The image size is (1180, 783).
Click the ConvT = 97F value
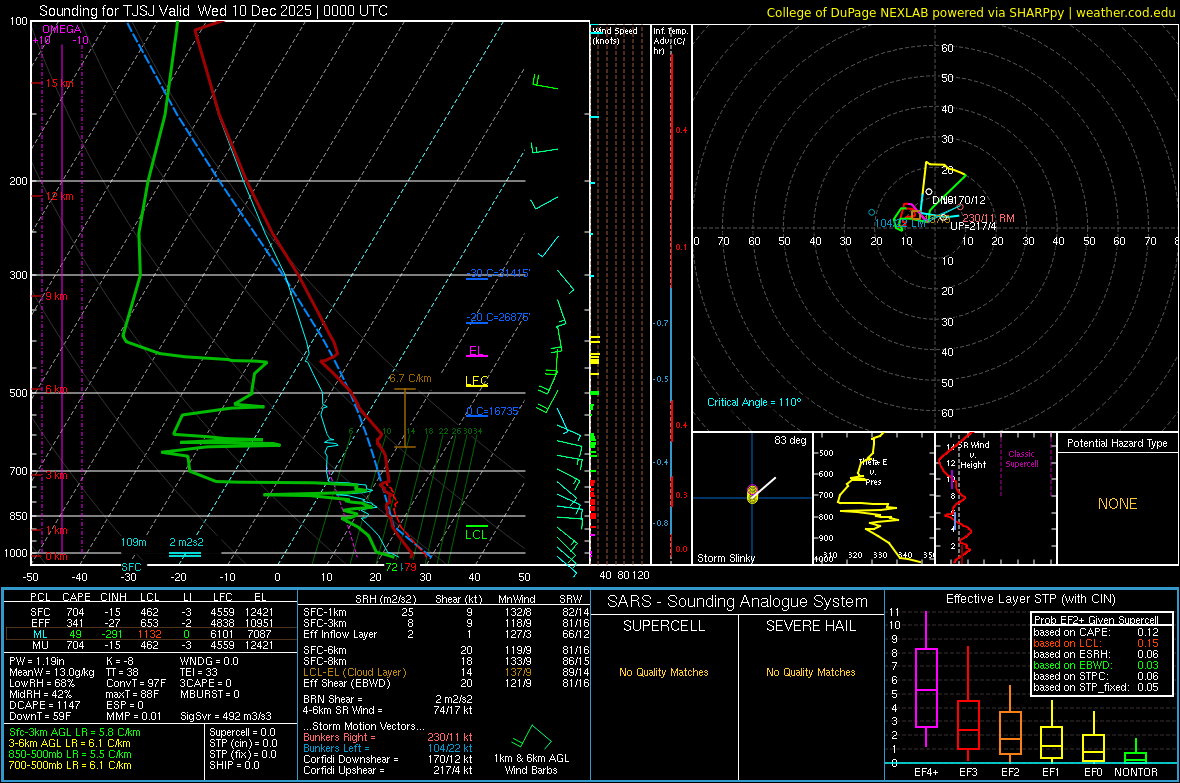pos(135,683)
